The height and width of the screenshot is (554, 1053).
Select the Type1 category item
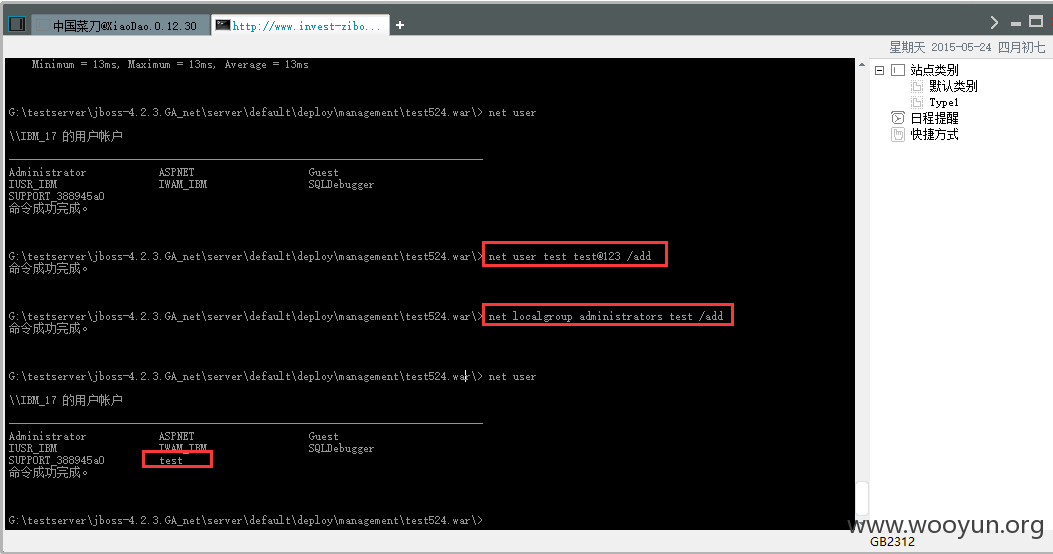pyautogui.click(x=943, y=102)
